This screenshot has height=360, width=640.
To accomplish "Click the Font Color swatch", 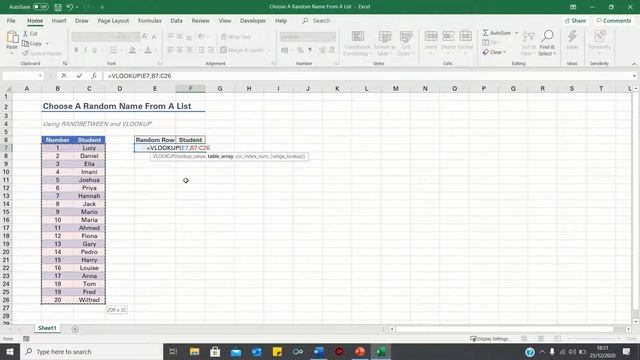I will click(x=148, y=50).
